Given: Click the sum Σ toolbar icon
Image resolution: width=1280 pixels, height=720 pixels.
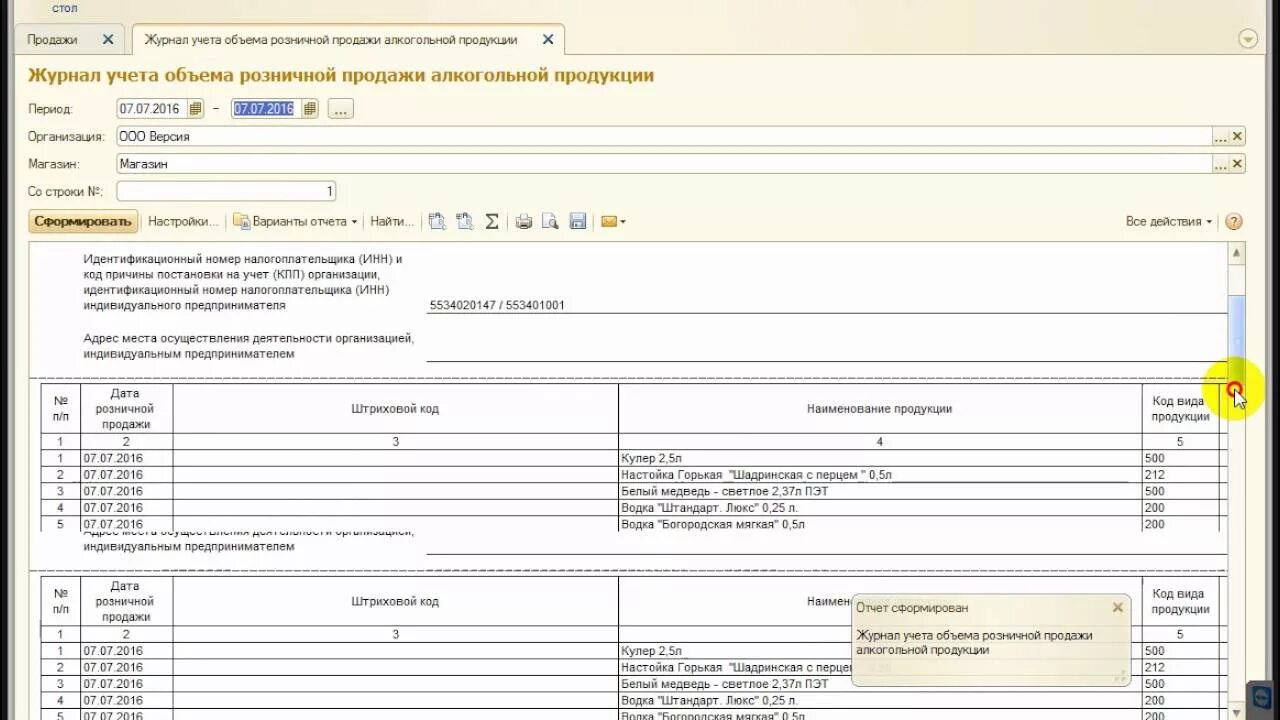Looking at the screenshot, I should point(491,221).
